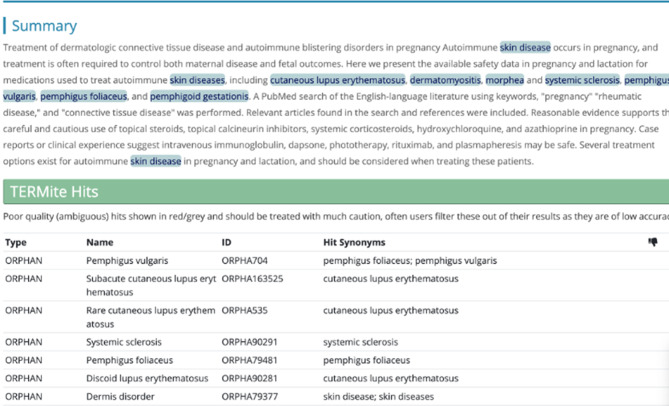Viewport: 669px width, 406px height.
Task: Click Discoid lupus erythematosus name entry
Action: coord(147,378)
